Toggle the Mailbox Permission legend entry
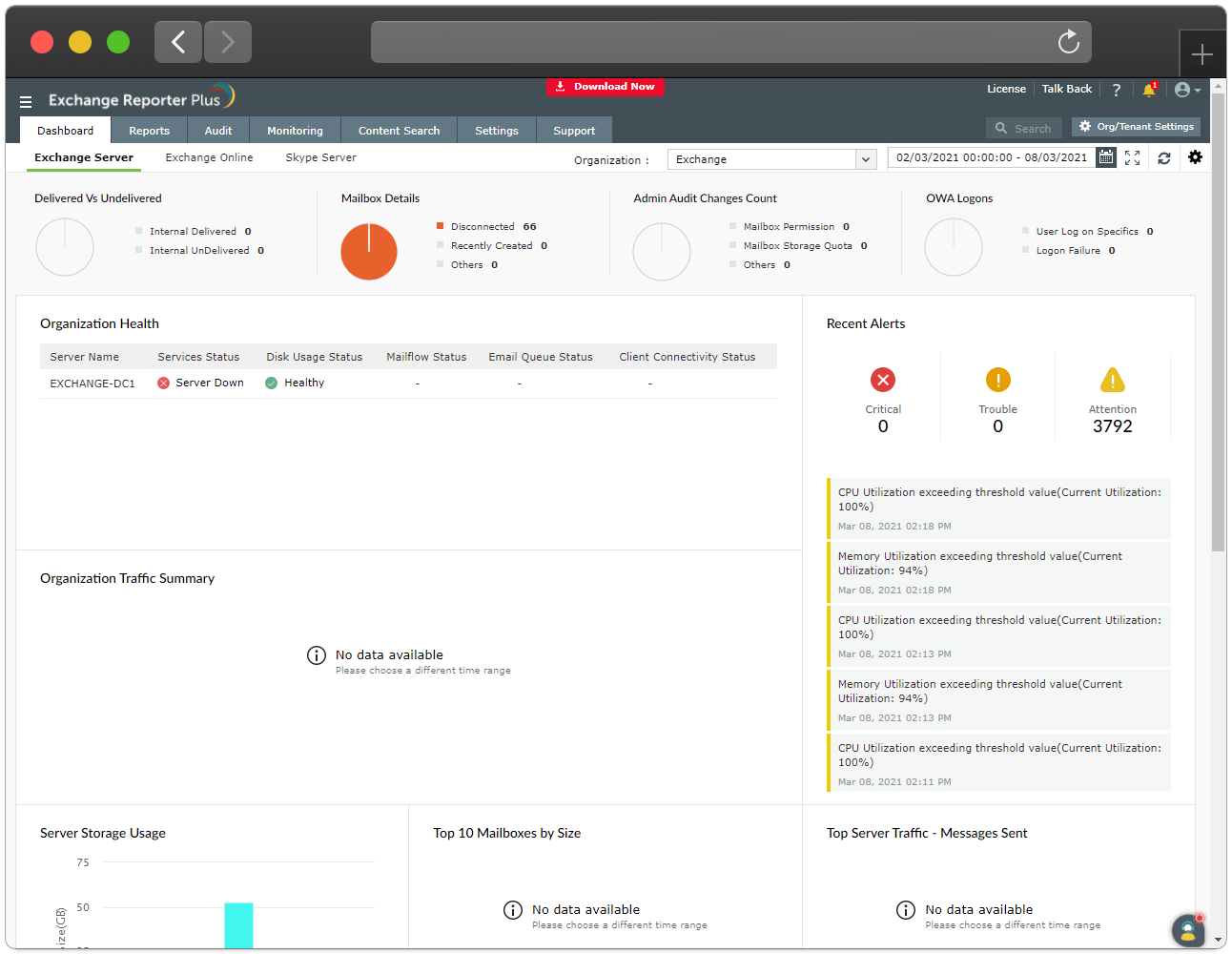 tap(790, 227)
